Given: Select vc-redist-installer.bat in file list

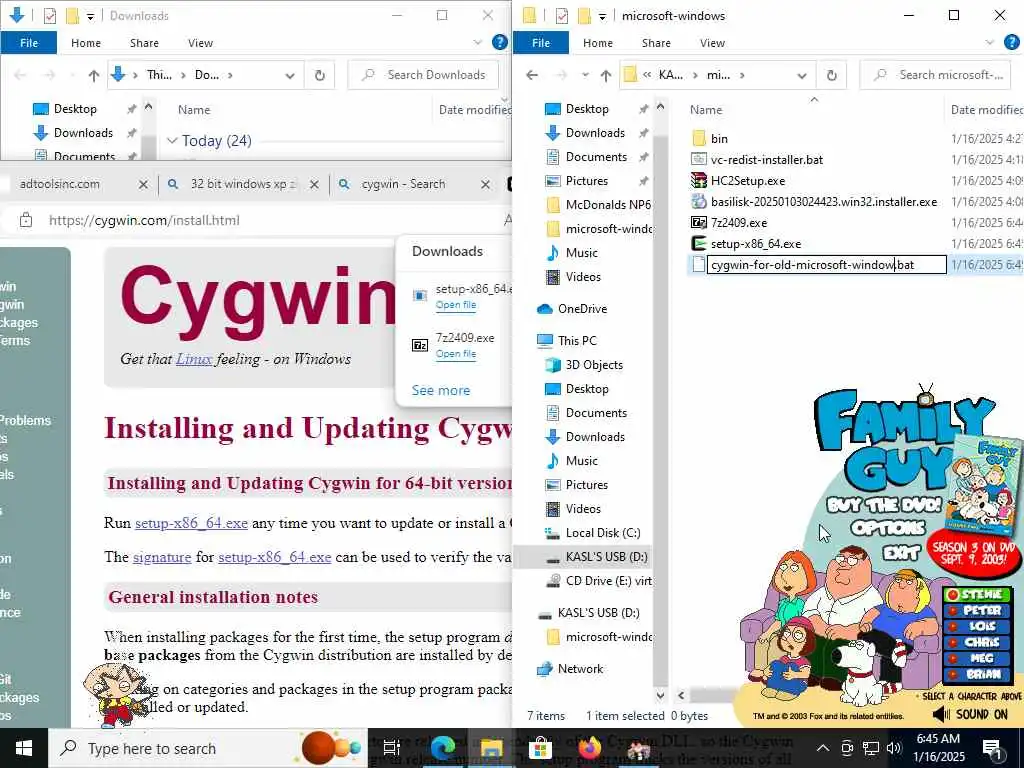Looking at the screenshot, I should [767, 159].
